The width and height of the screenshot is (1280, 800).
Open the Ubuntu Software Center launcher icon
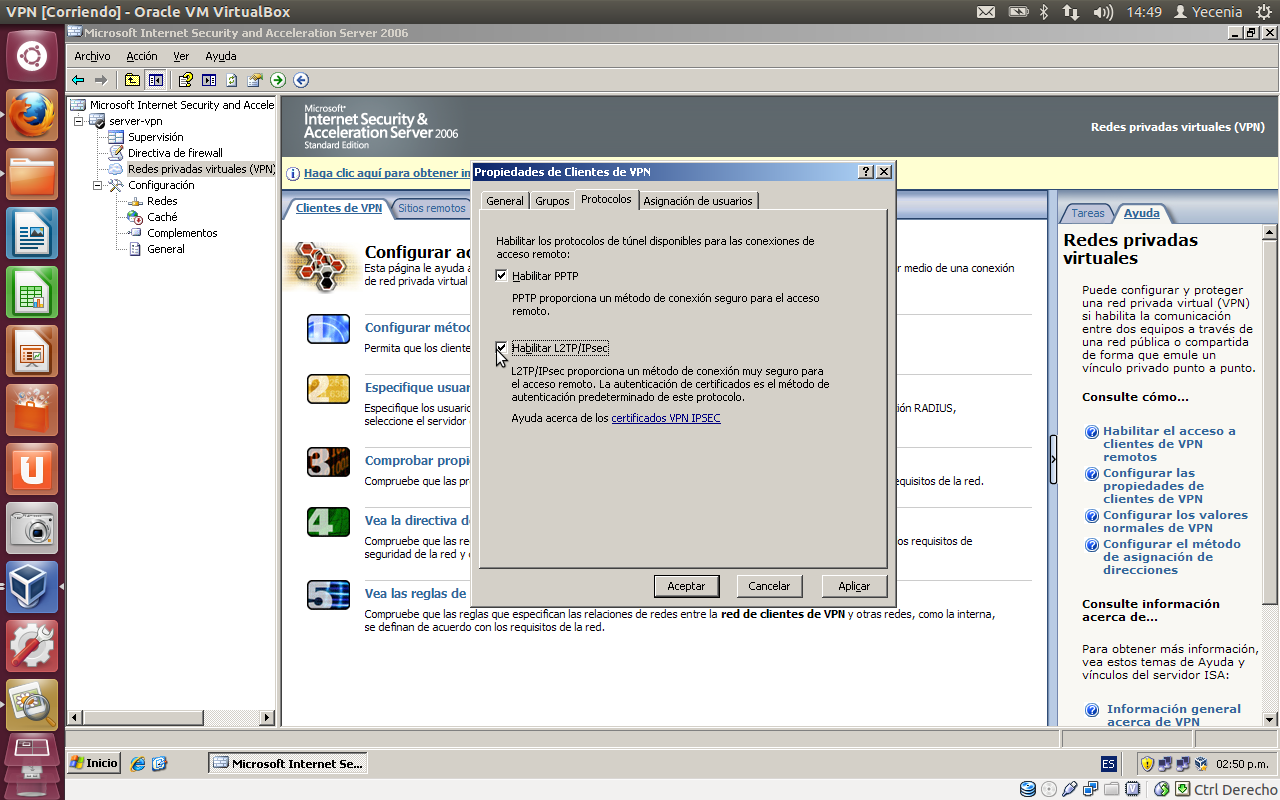[32, 409]
